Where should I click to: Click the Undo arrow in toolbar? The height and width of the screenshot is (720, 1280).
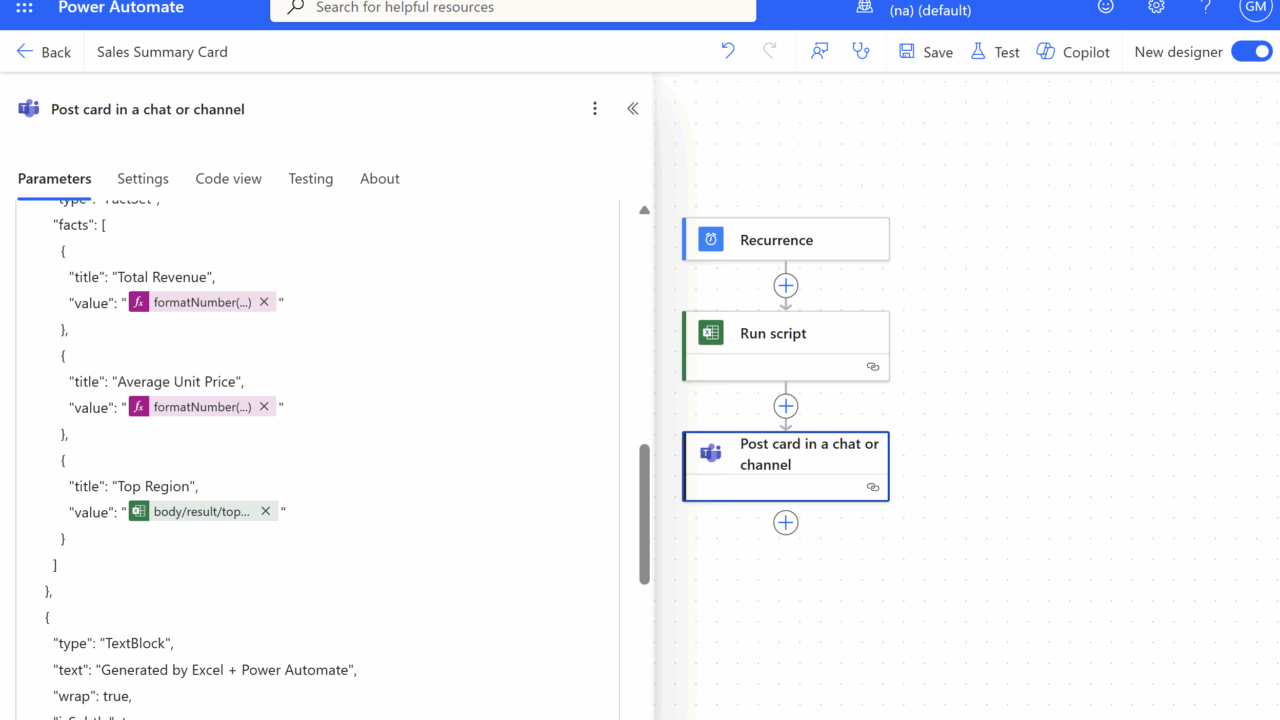pyautogui.click(x=728, y=51)
